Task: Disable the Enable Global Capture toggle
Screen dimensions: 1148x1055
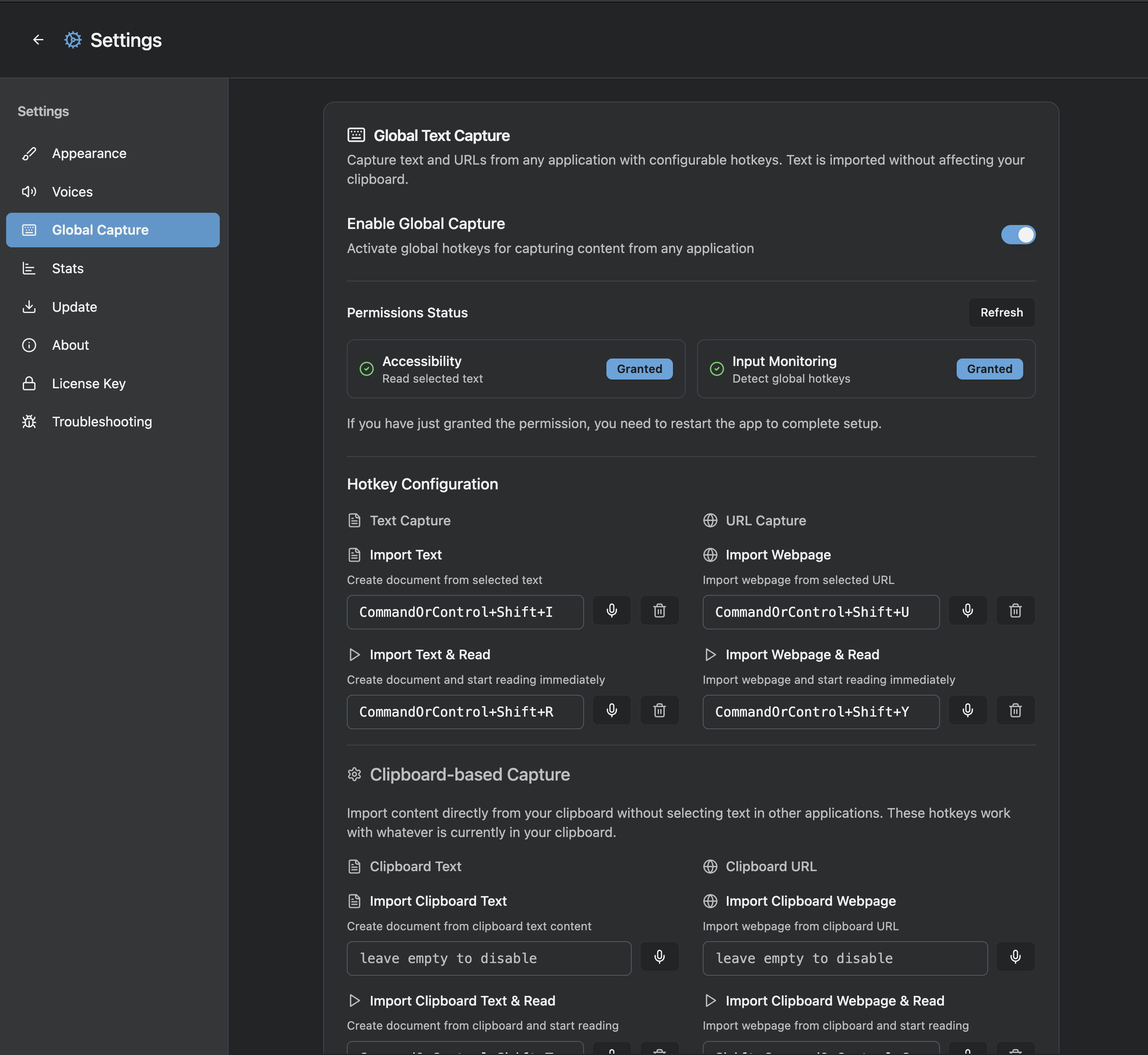Action: pos(1018,235)
